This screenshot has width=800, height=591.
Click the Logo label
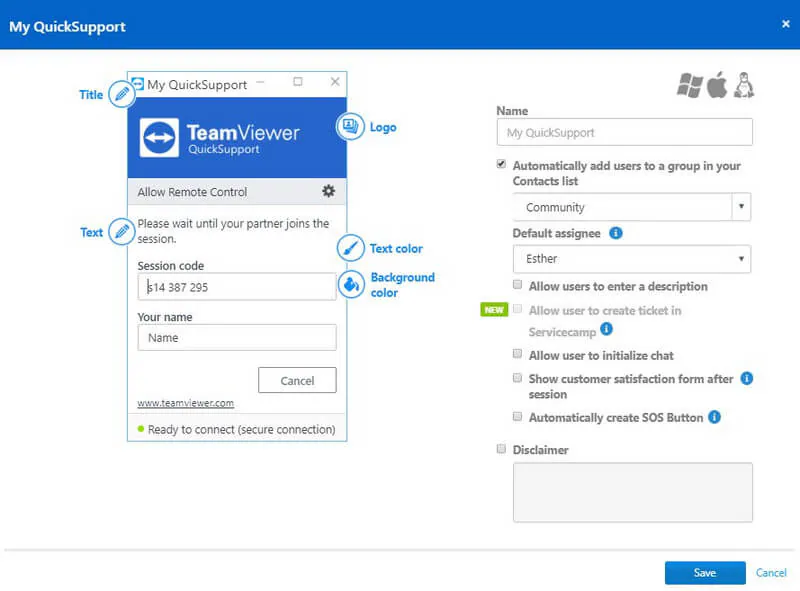click(383, 127)
